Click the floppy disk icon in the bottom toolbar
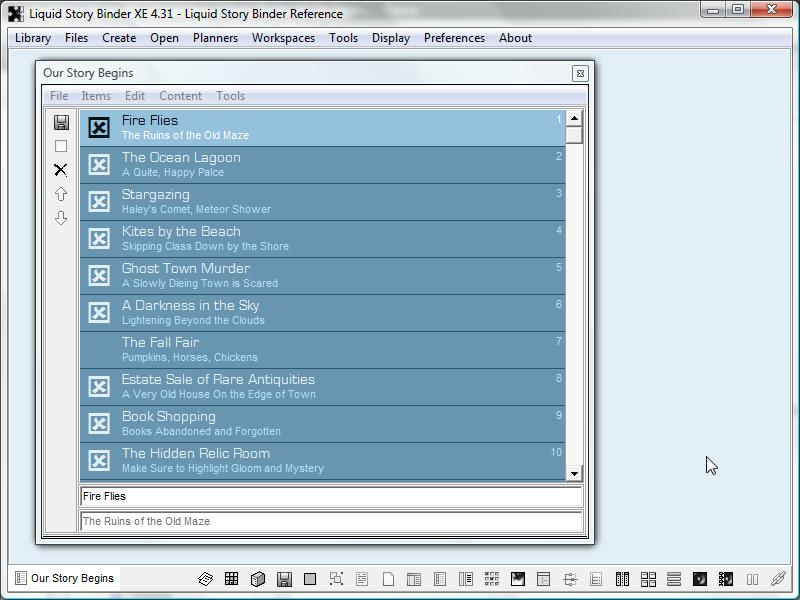The width and height of the screenshot is (800, 600). point(284,579)
